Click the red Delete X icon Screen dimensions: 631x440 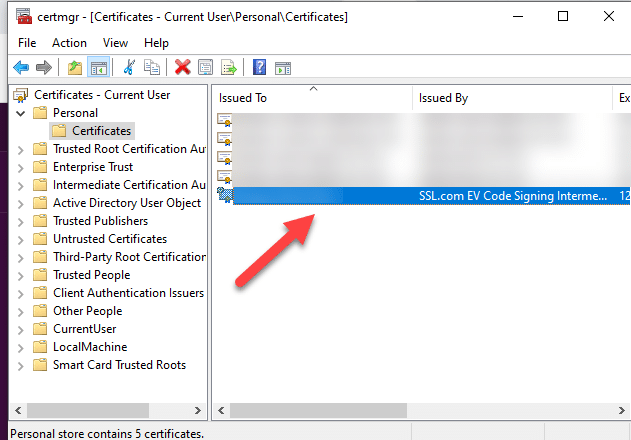182,68
